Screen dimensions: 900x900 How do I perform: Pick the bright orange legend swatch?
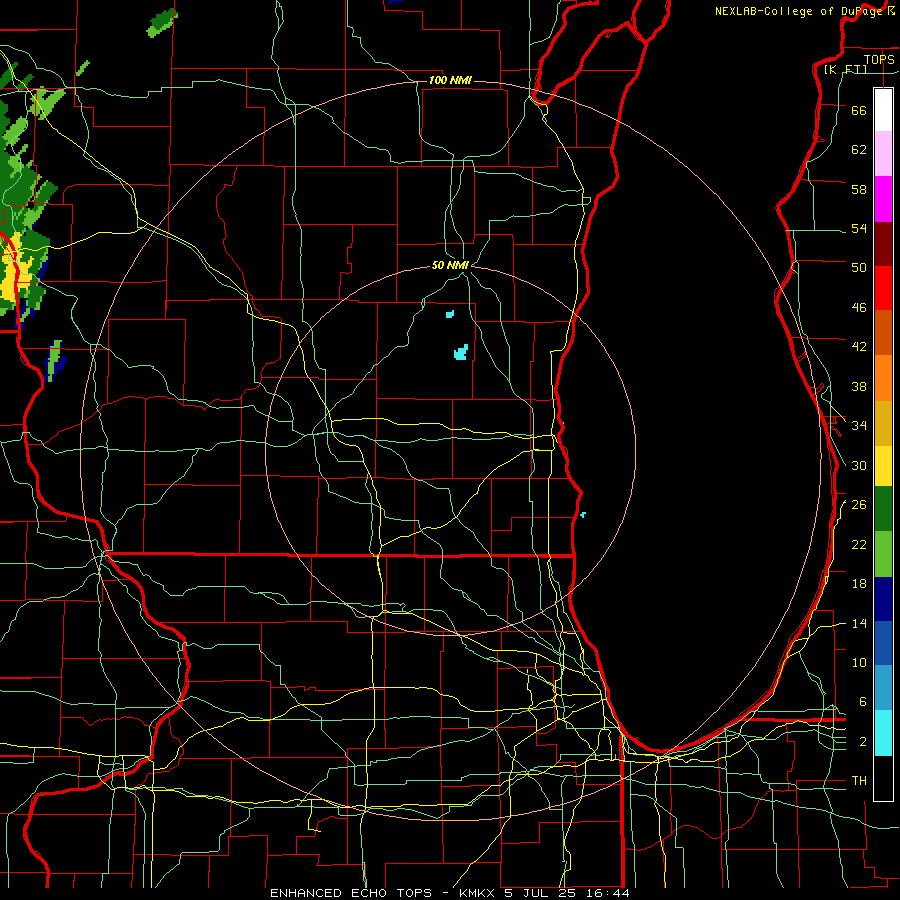[x=883, y=378]
